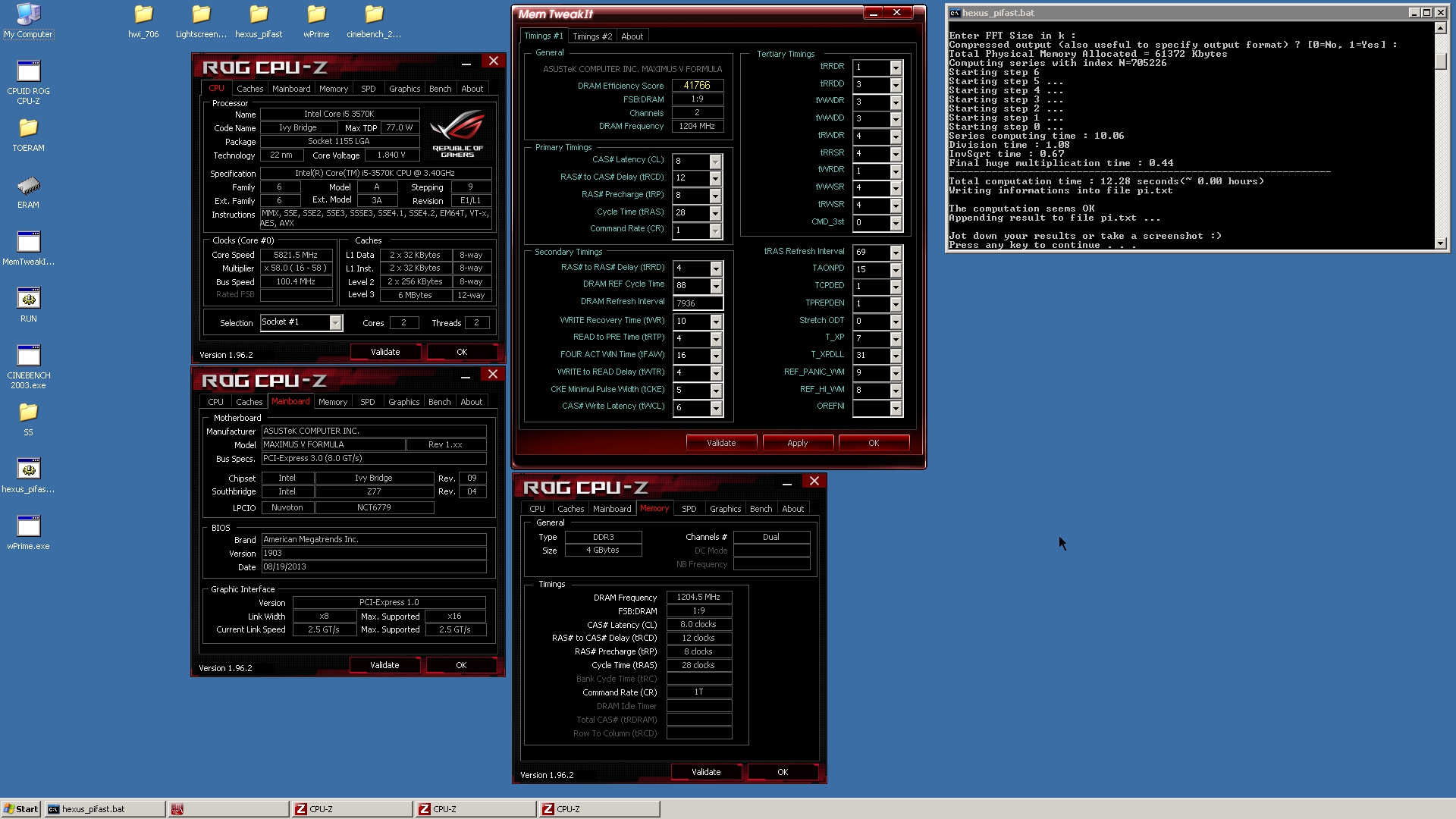The height and width of the screenshot is (819, 1456).
Task: Click the MAXIMUS V FORMULA model field
Action: pos(333,445)
